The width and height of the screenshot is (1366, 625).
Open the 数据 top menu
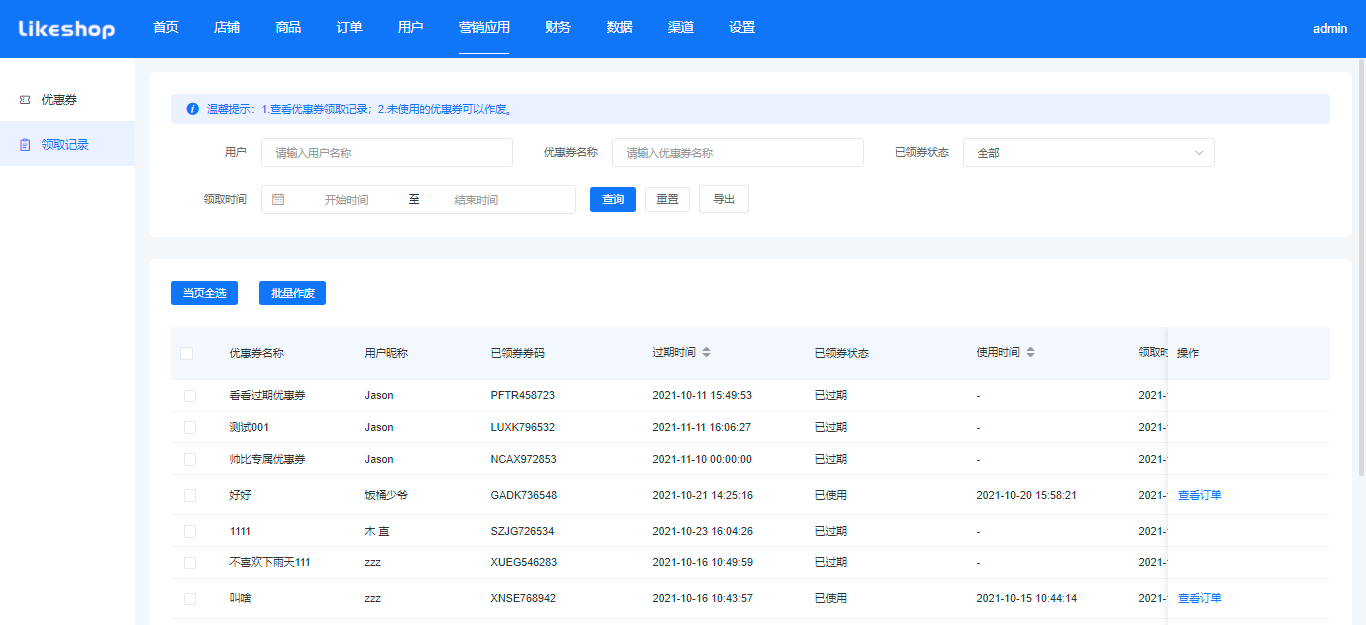620,28
